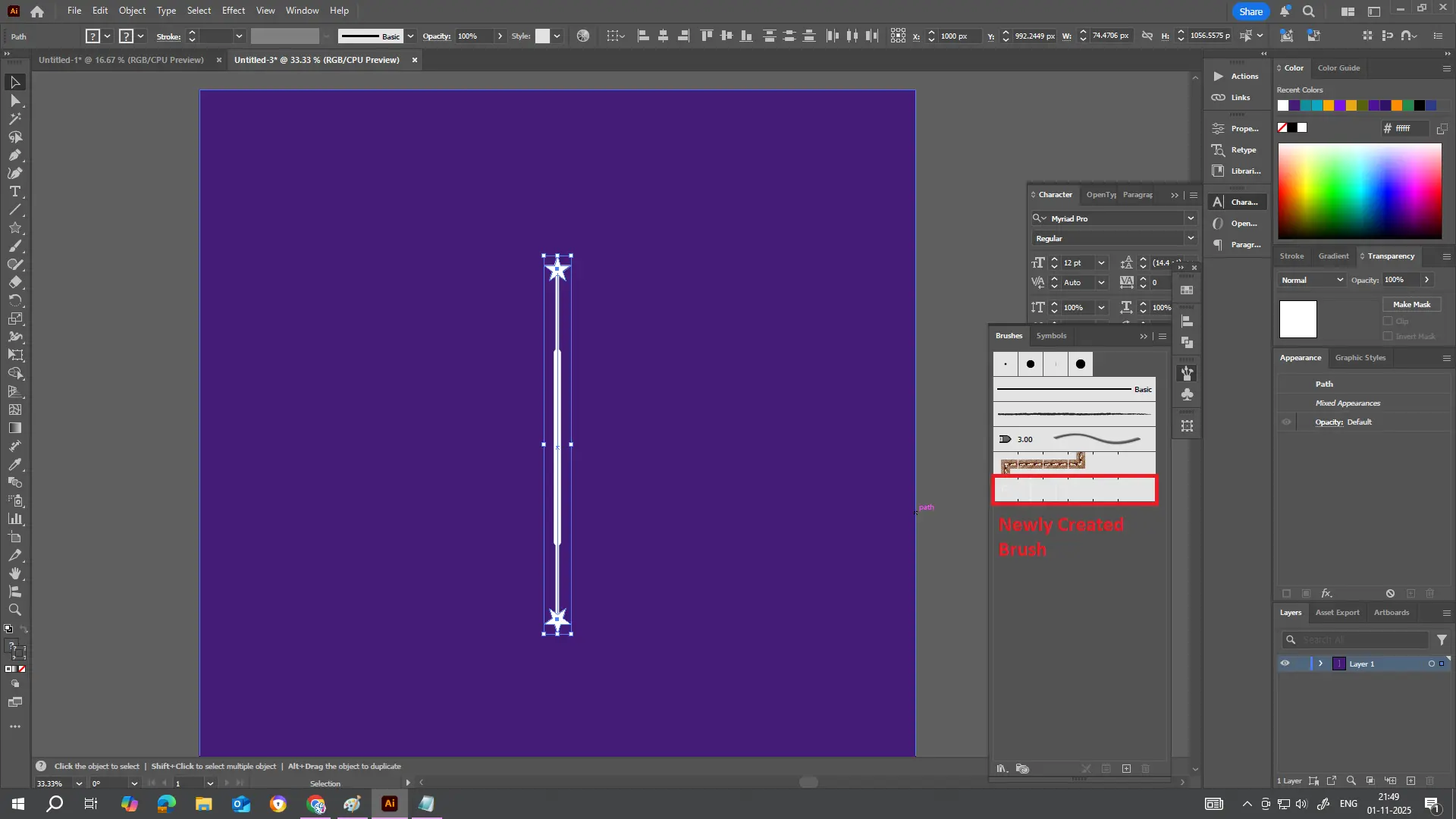Select the Direct Selection tool

tap(14, 101)
